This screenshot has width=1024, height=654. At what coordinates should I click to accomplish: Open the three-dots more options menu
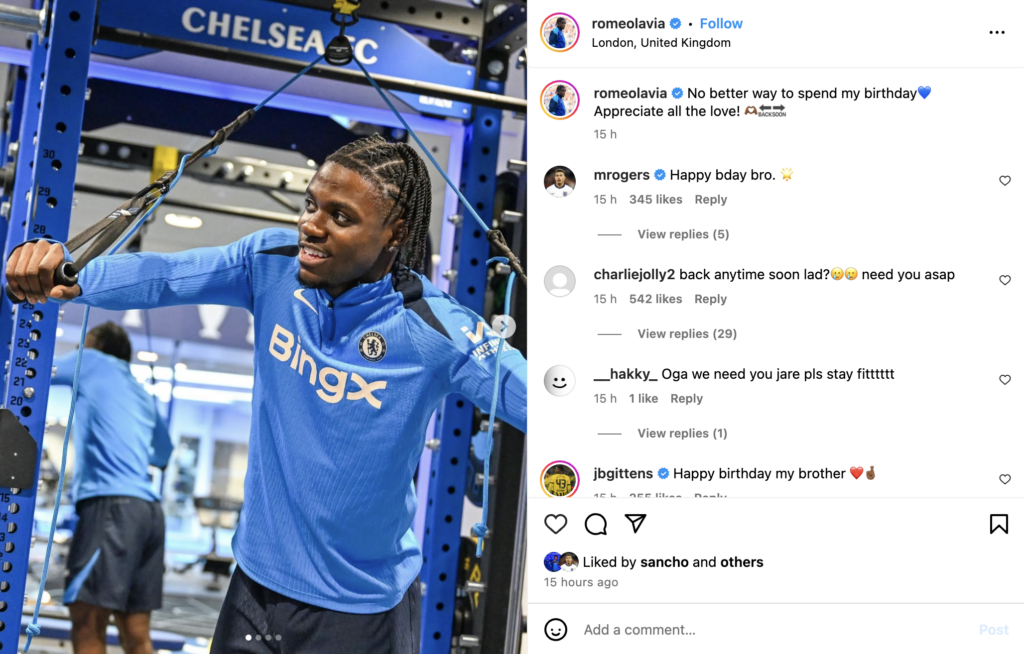point(997,32)
